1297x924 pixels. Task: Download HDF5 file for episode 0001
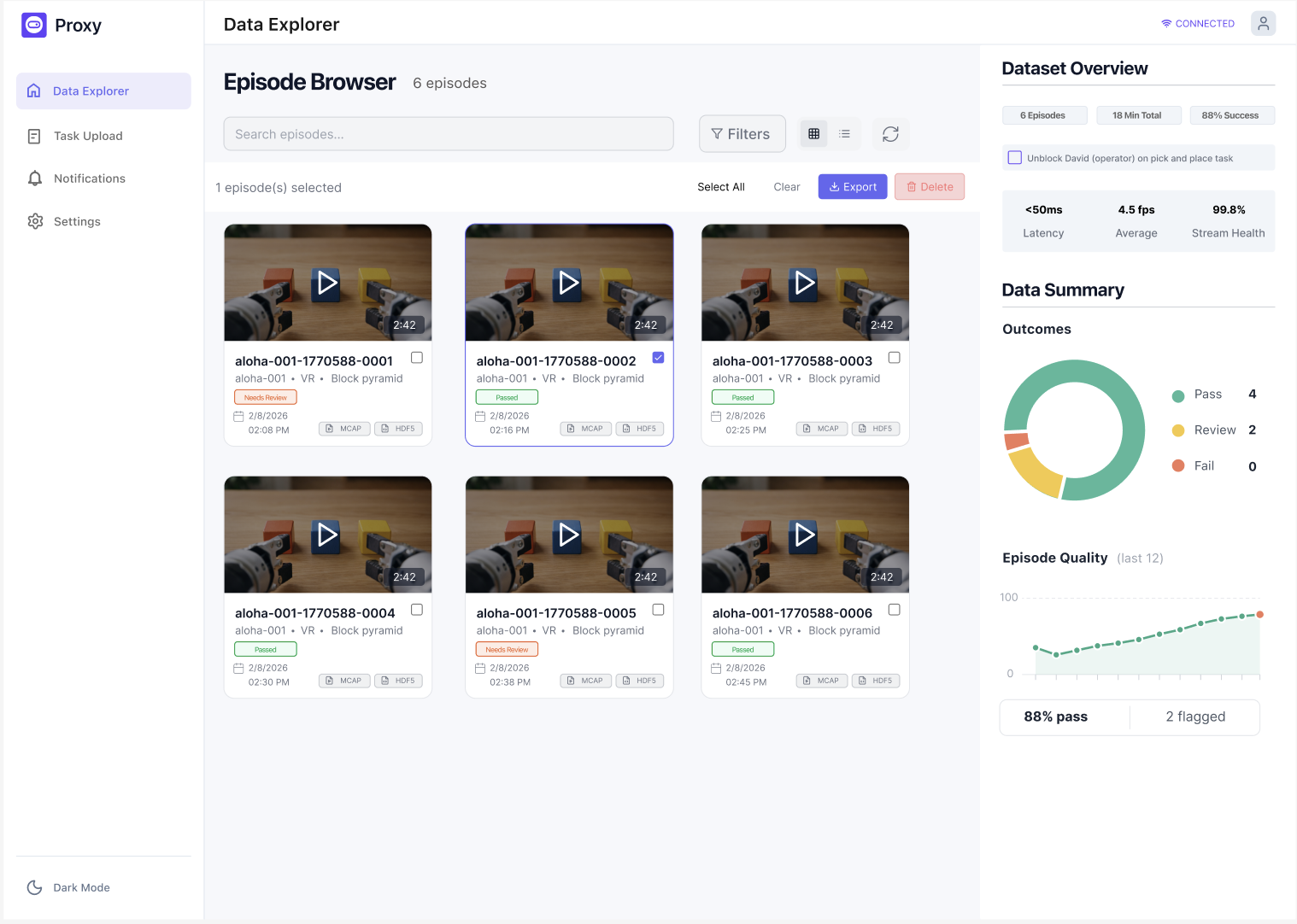[x=398, y=429]
